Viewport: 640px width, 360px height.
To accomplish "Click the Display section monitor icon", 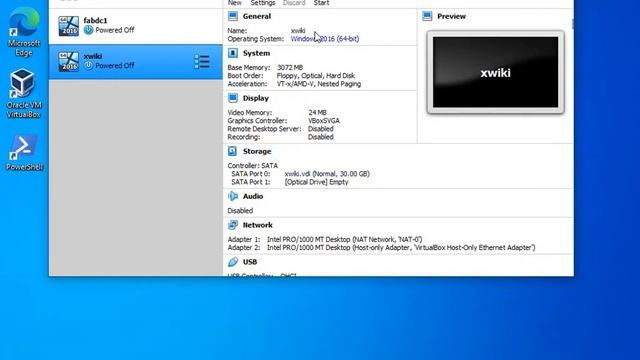I will (x=233, y=98).
